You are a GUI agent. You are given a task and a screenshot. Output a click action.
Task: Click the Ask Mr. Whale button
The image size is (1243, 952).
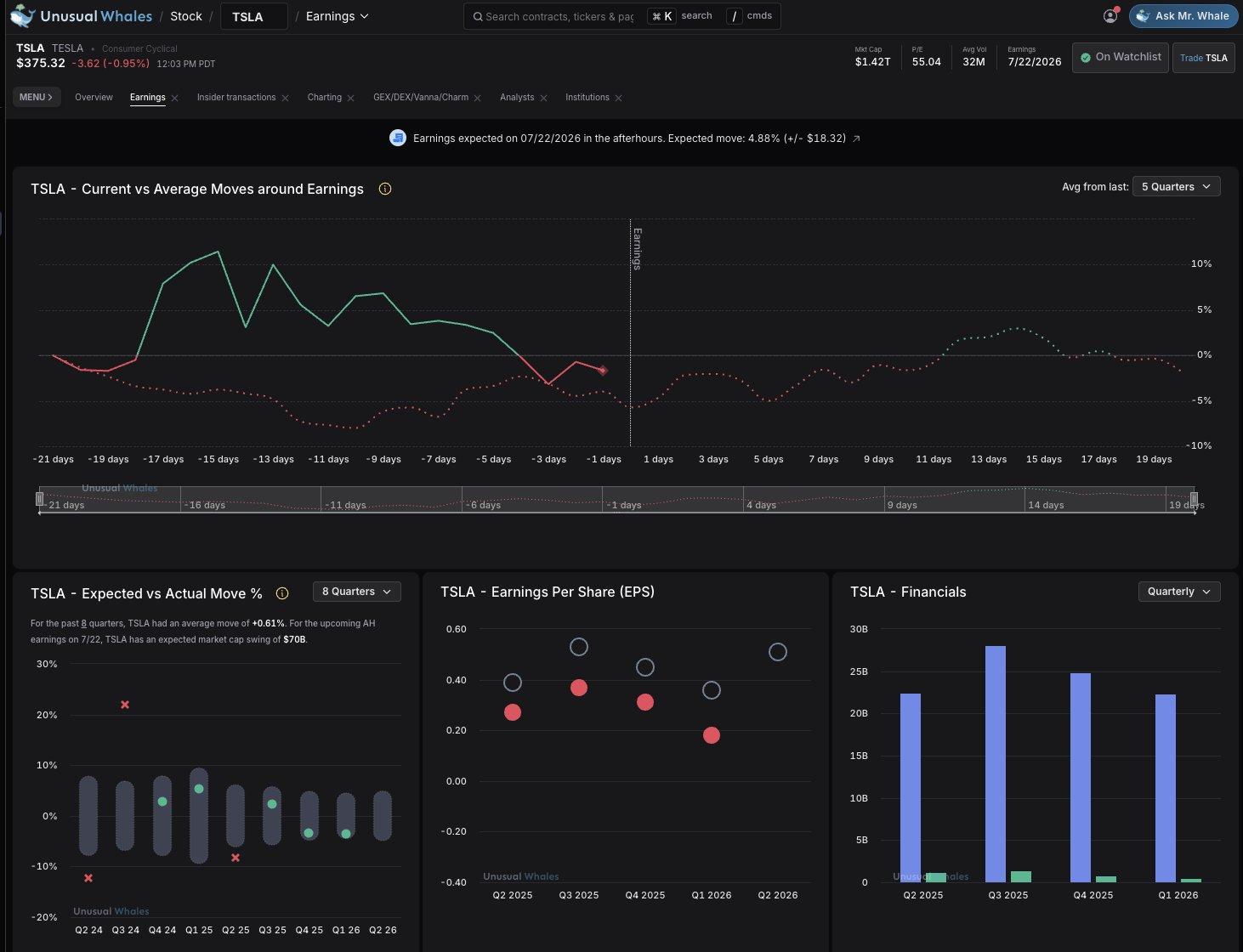click(x=1183, y=16)
